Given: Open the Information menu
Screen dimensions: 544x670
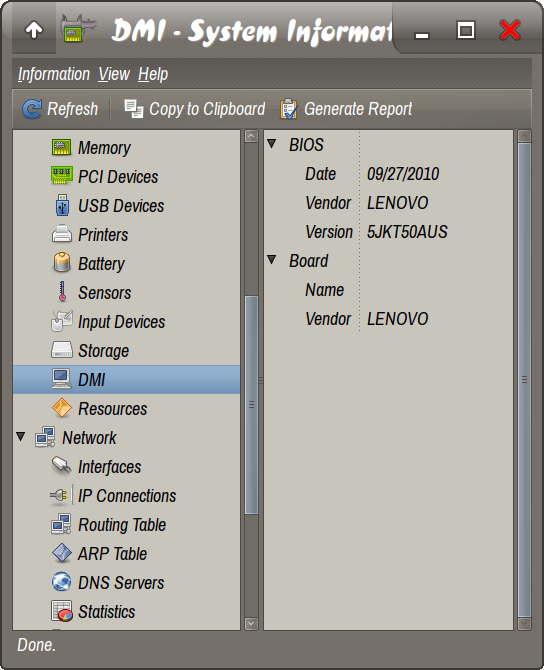Looking at the screenshot, I should pos(54,74).
